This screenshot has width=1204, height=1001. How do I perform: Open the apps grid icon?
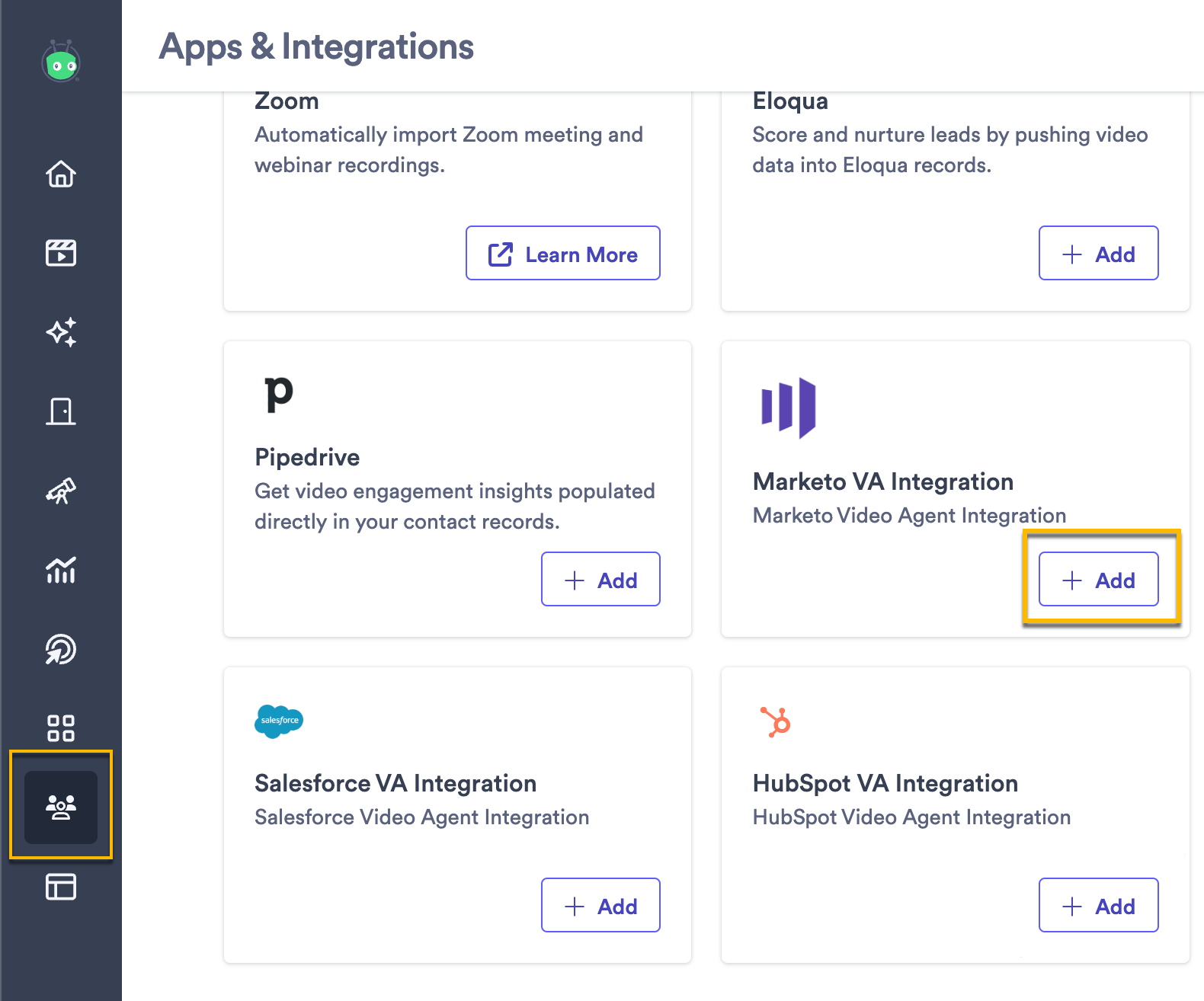coord(61,729)
